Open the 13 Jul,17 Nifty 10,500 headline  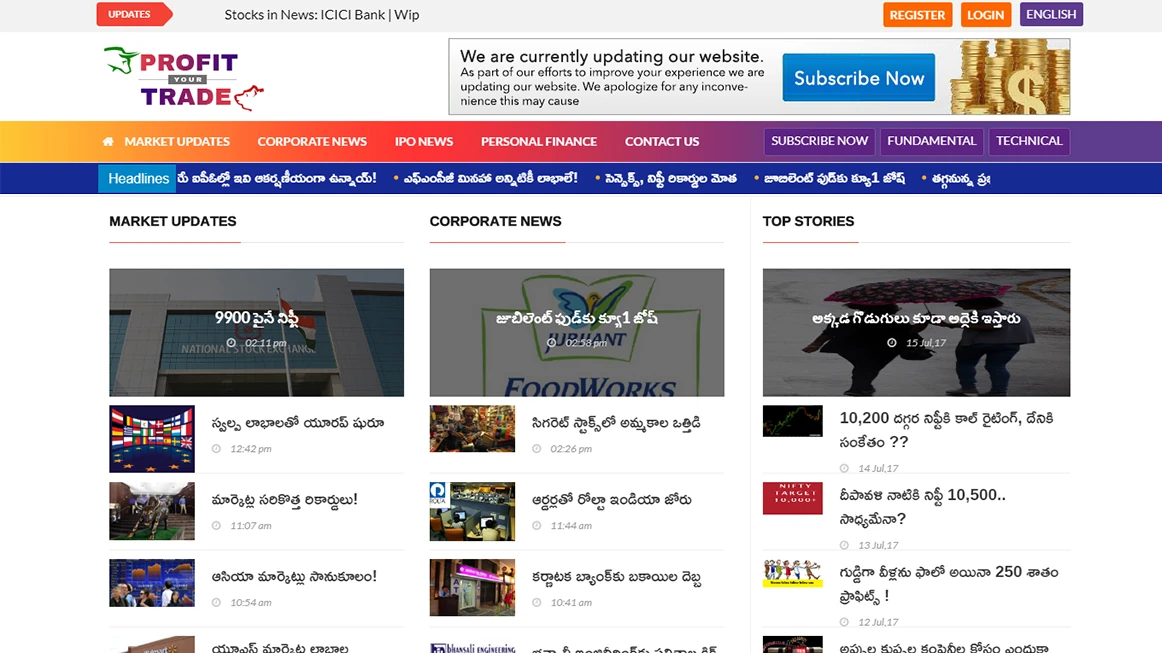click(x=923, y=507)
